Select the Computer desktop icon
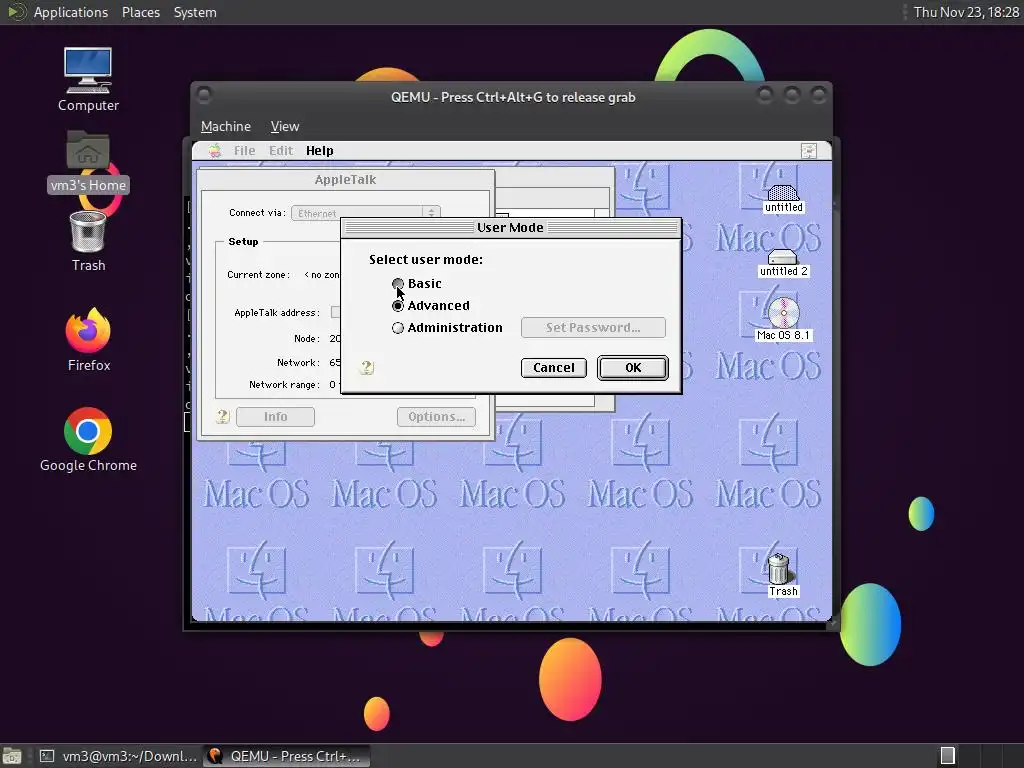 coord(88,80)
